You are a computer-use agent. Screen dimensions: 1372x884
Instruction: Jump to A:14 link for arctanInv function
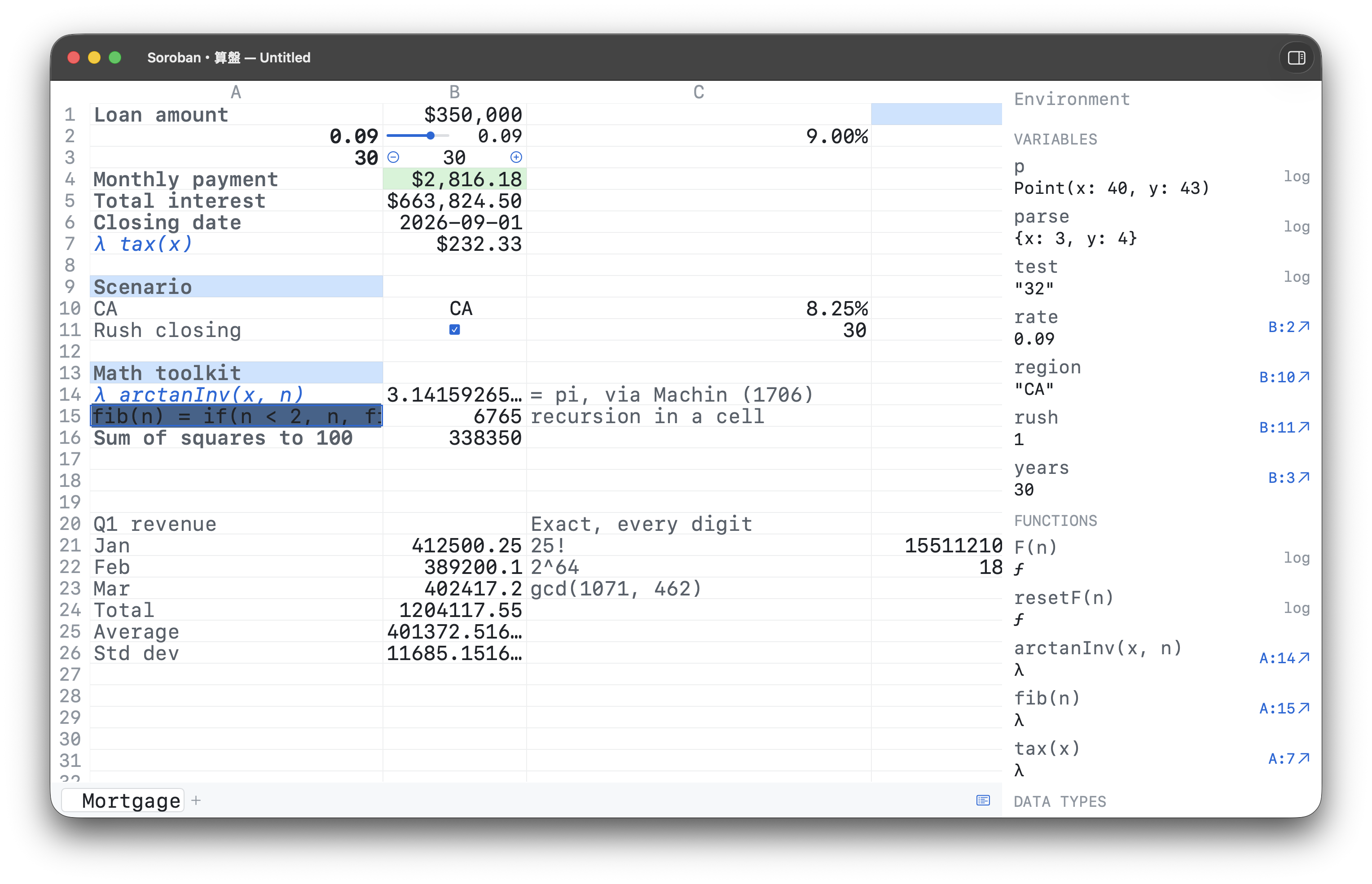[x=1284, y=658]
